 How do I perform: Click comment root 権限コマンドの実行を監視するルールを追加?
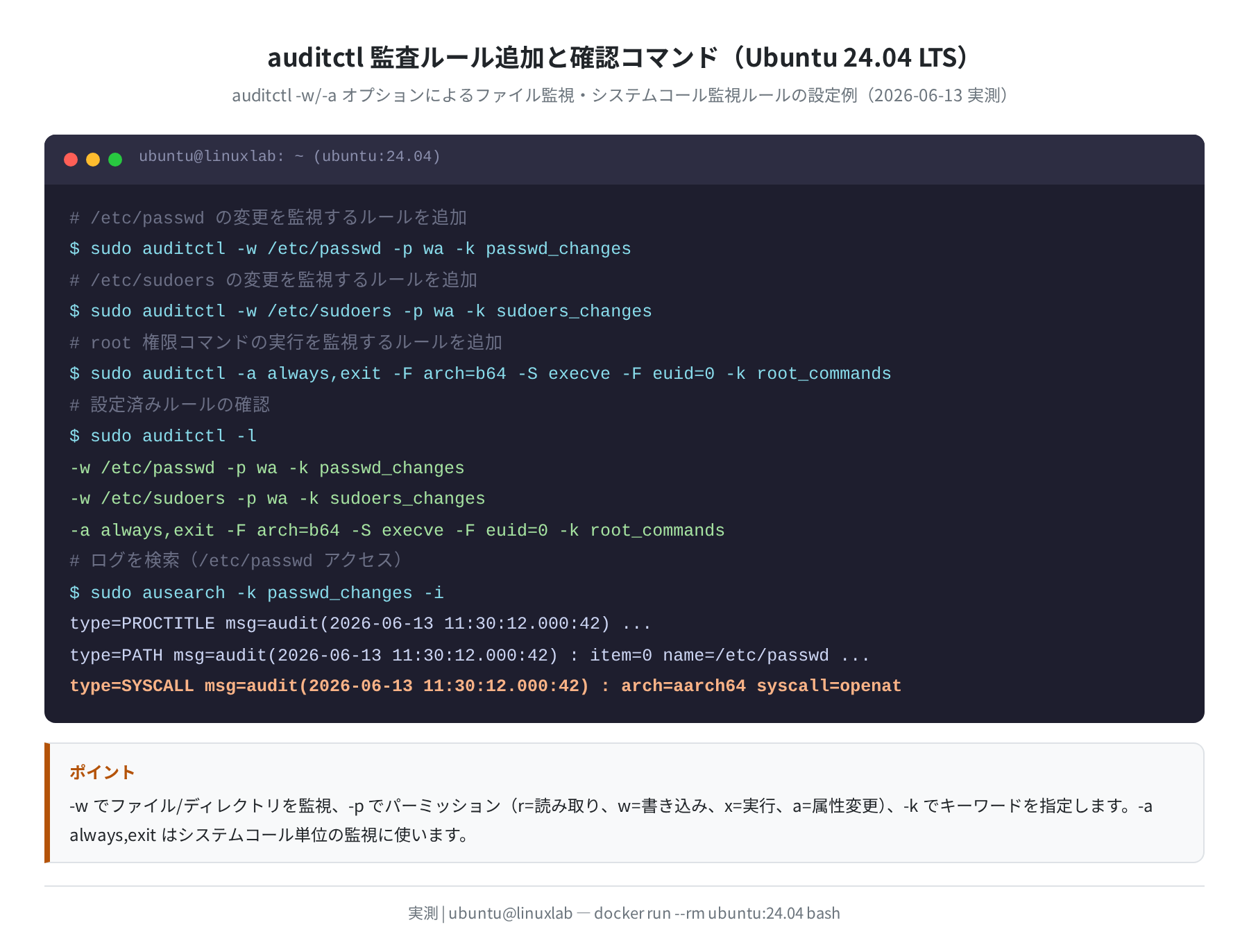point(286,343)
